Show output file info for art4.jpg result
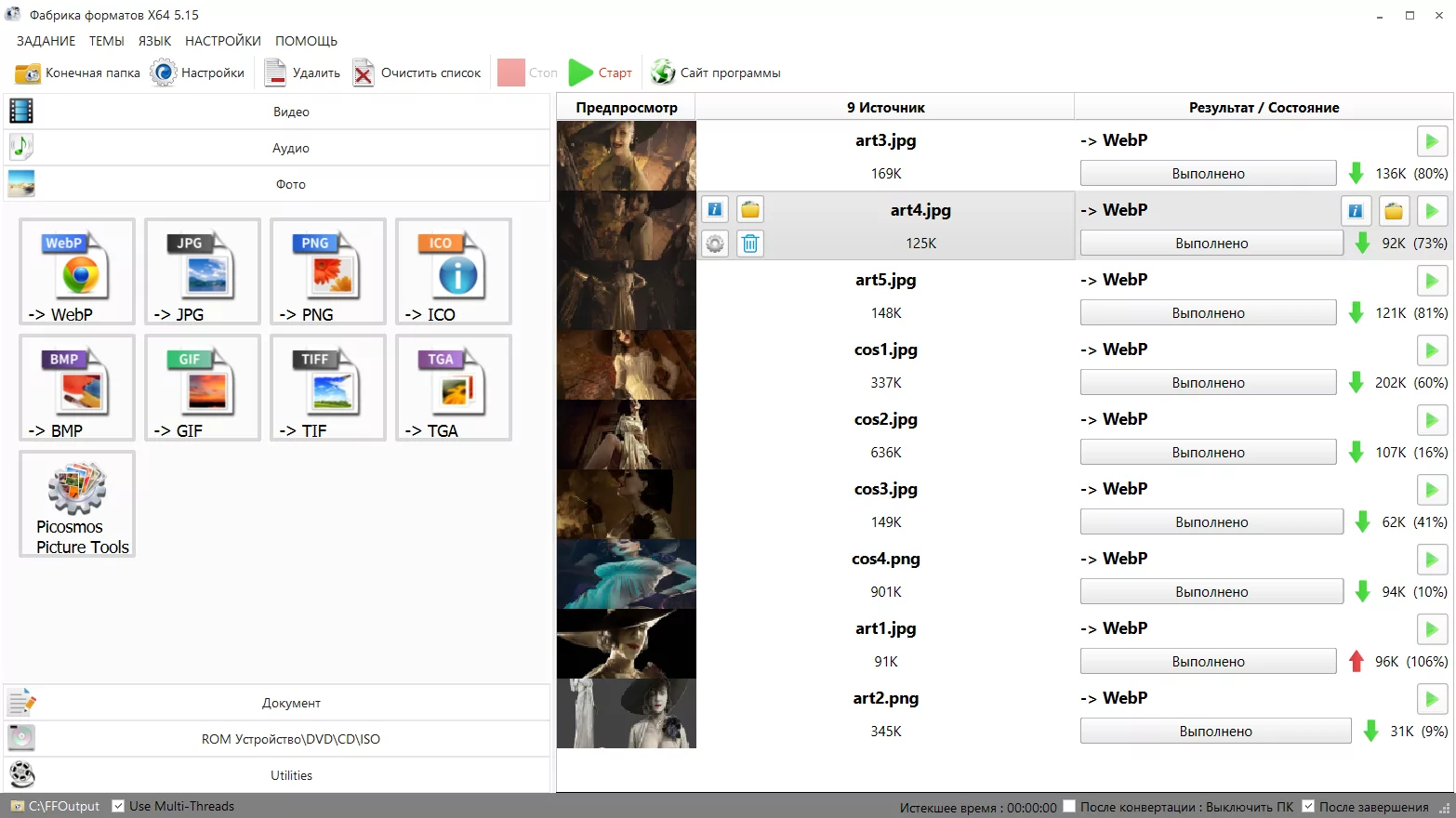The width and height of the screenshot is (1456, 818). (1356, 211)
